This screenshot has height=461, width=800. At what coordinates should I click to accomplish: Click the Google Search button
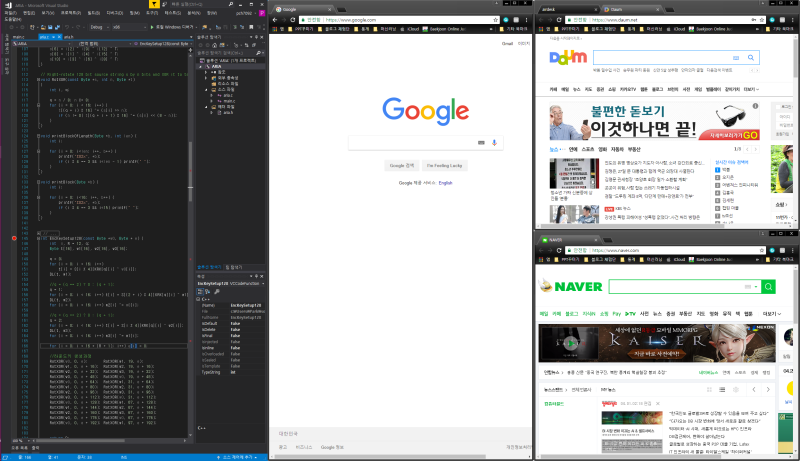point(402,165)
